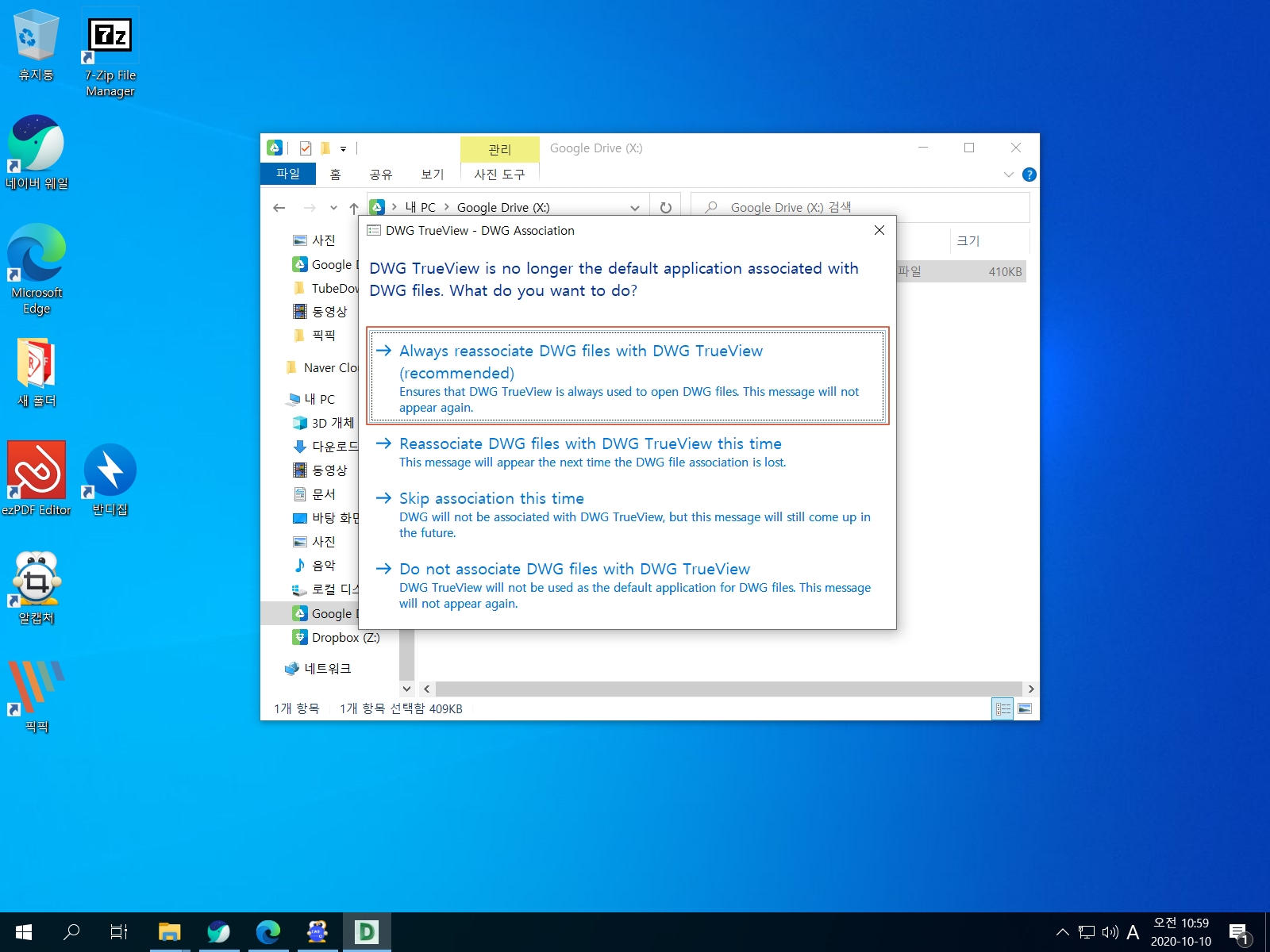Switch to the 홈 ribbon tab
The height and width of the screenshot is (952, 1270).
[x=335, y=174]
